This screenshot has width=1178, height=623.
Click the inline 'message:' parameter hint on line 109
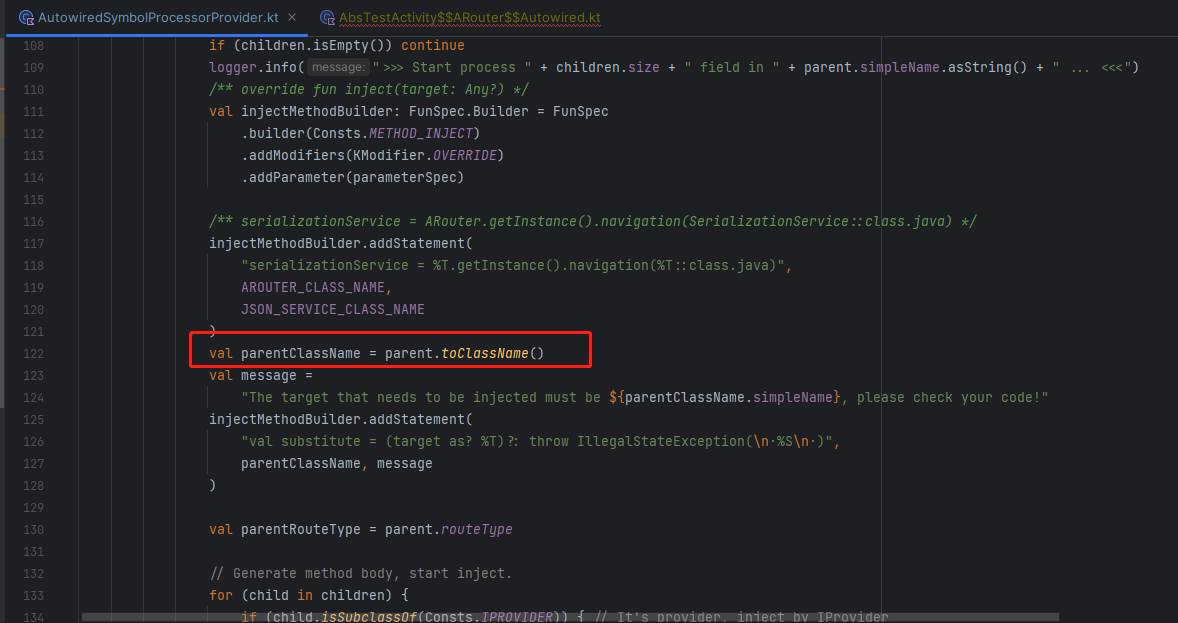[338, 67]
